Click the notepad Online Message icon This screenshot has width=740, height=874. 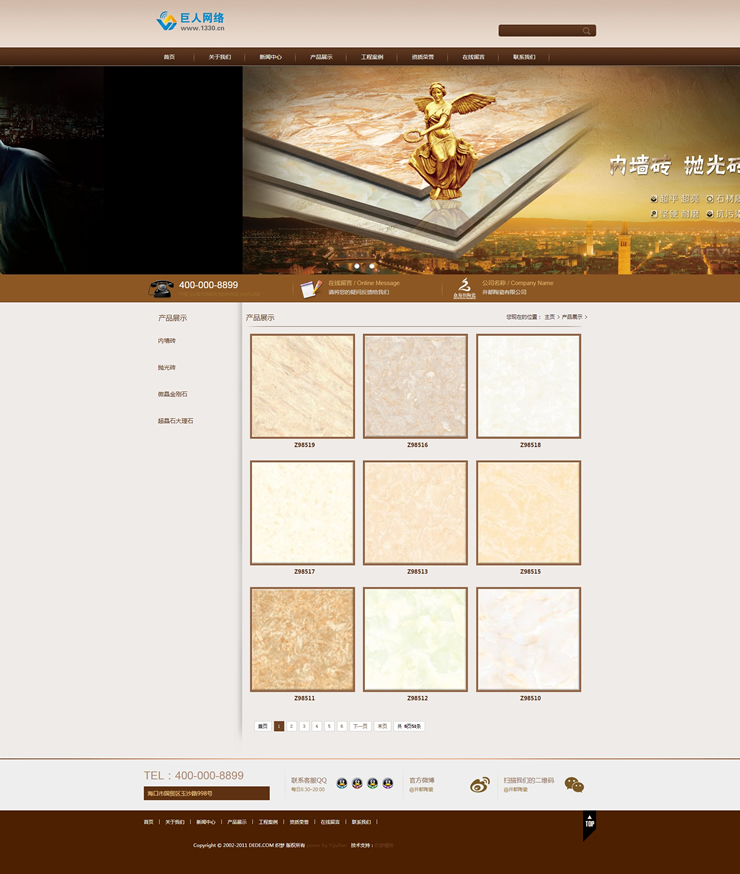point(311,289)
